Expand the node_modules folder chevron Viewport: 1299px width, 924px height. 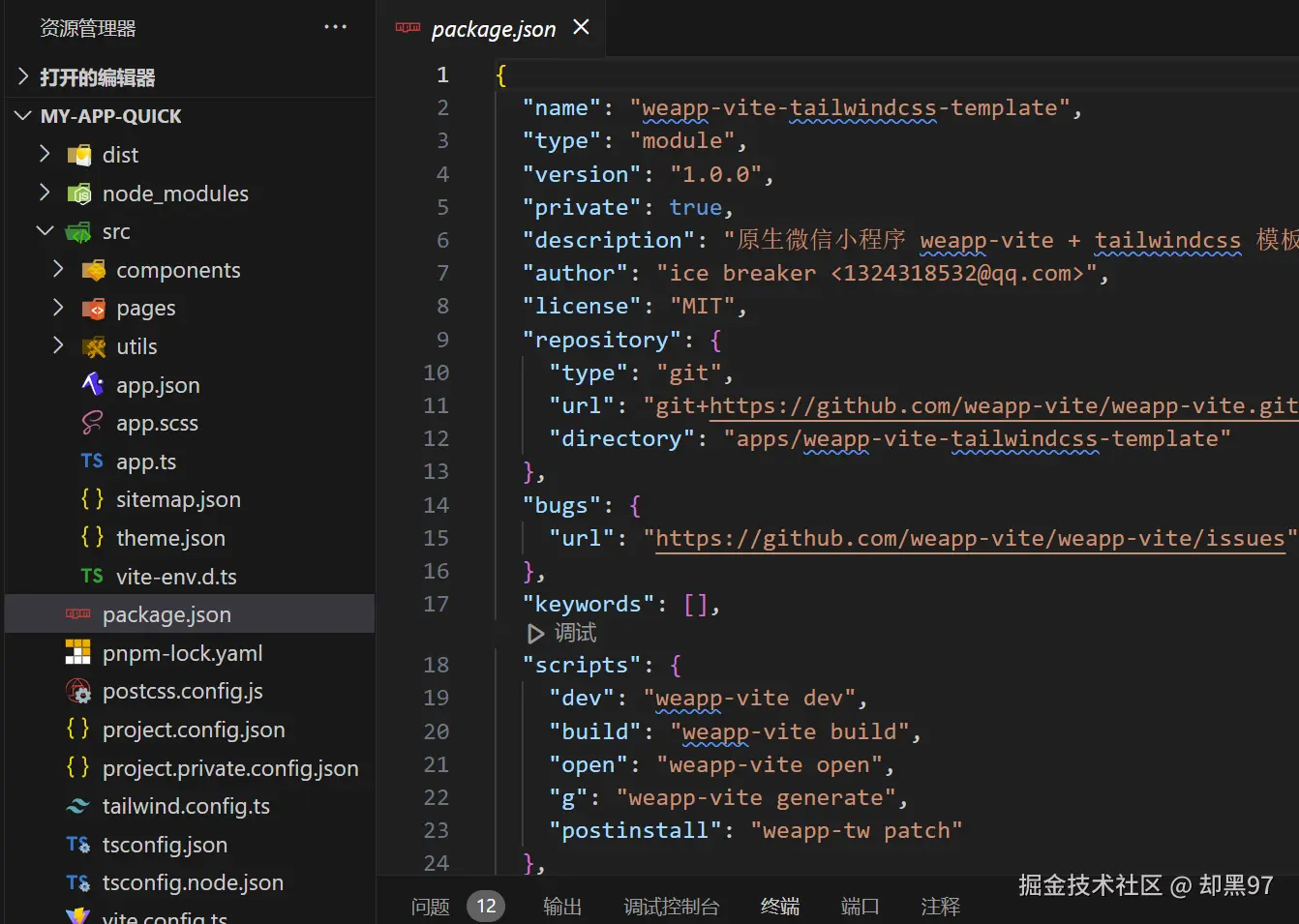(x=45, y=193)
